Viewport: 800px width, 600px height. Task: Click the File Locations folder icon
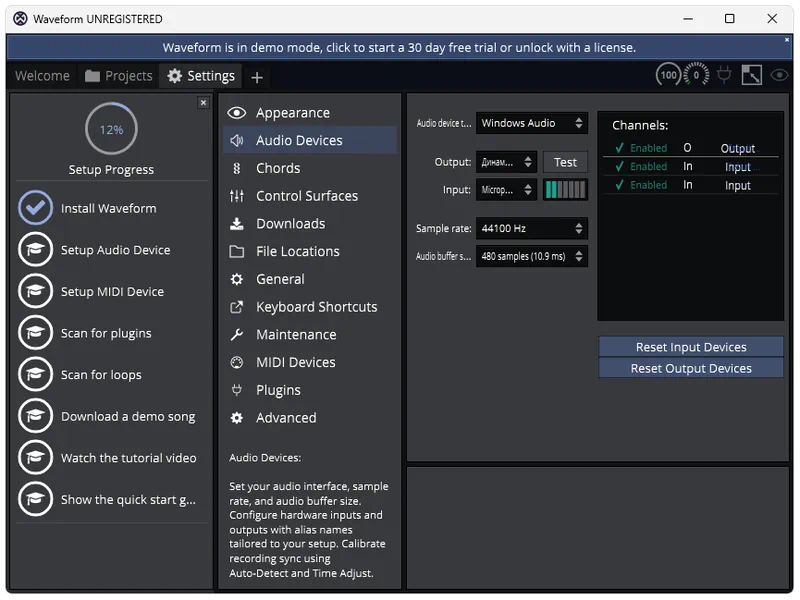(236, 252)
